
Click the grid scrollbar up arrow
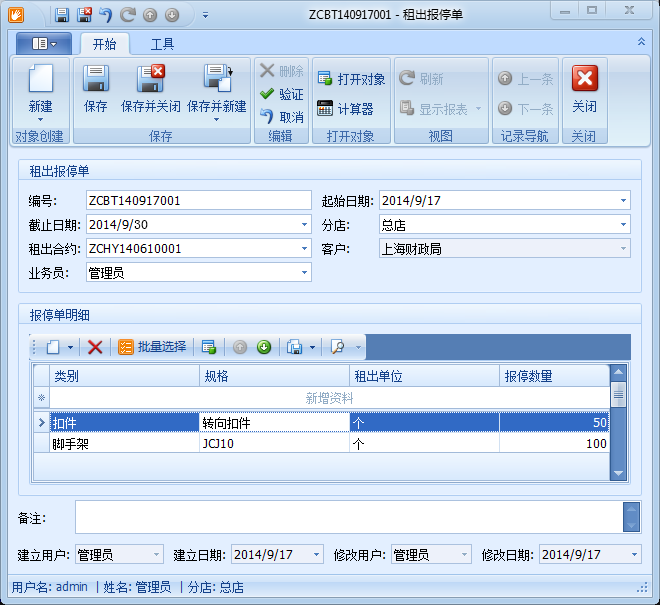coord(618,372)
